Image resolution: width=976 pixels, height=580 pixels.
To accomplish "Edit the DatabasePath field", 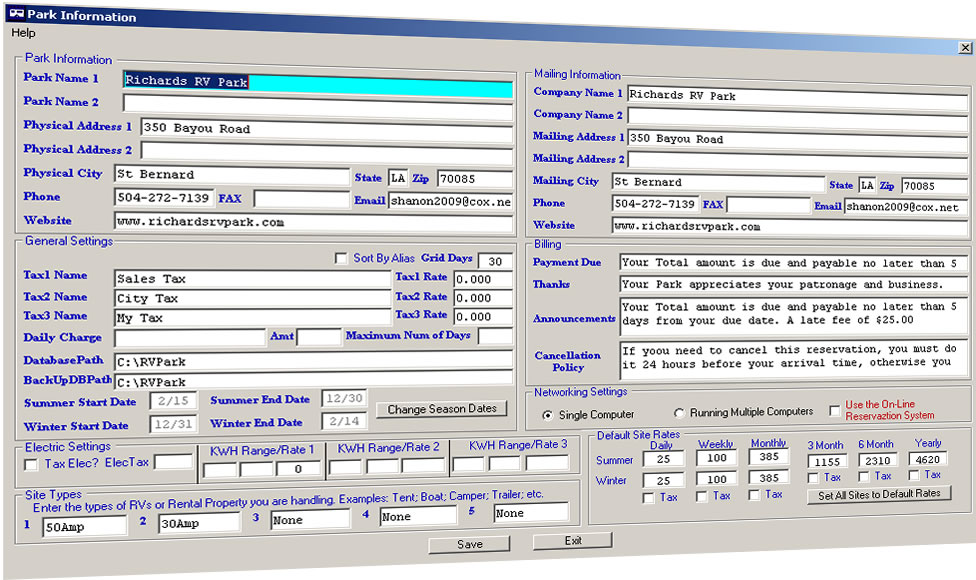I will (314, 360).
